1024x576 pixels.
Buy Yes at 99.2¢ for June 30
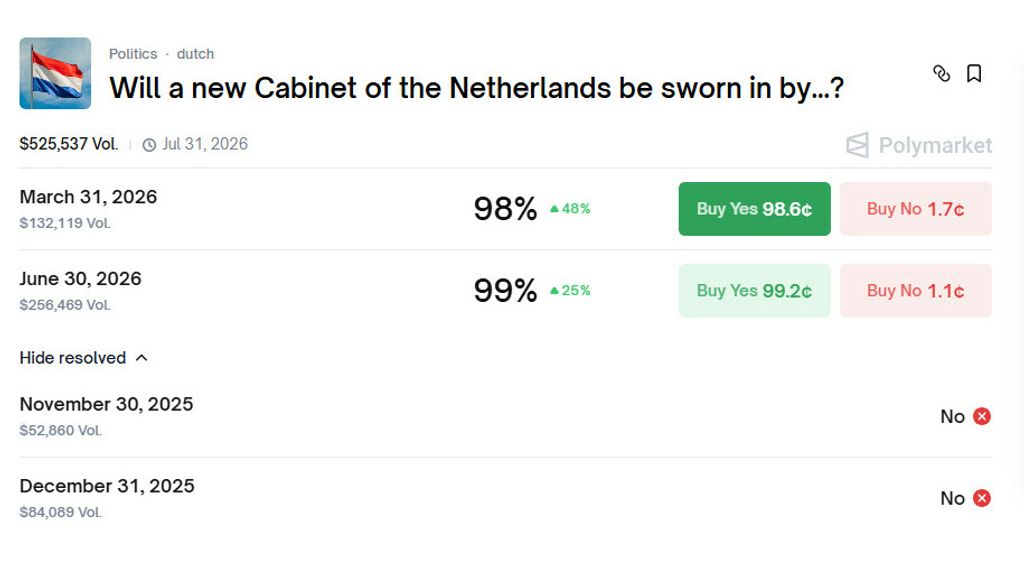[x=754, y=291]
